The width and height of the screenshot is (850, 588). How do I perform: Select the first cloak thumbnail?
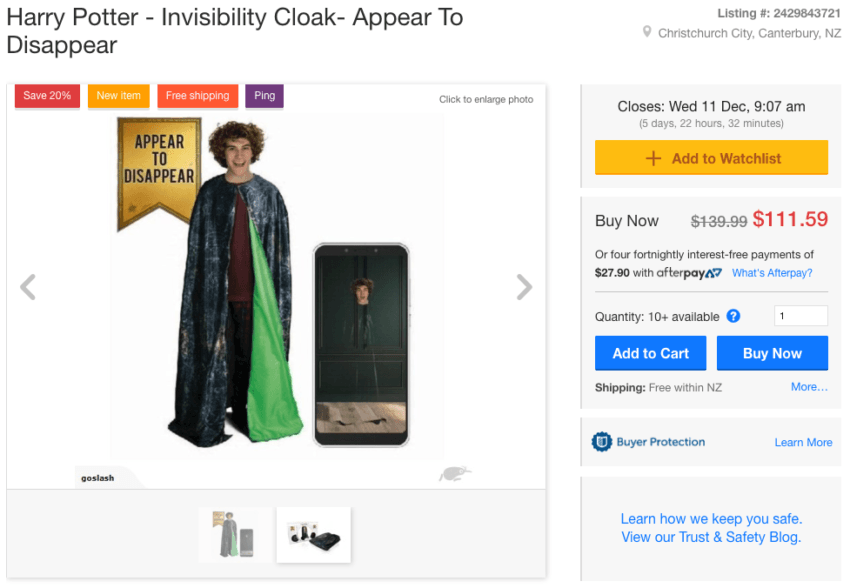(235, 534)
